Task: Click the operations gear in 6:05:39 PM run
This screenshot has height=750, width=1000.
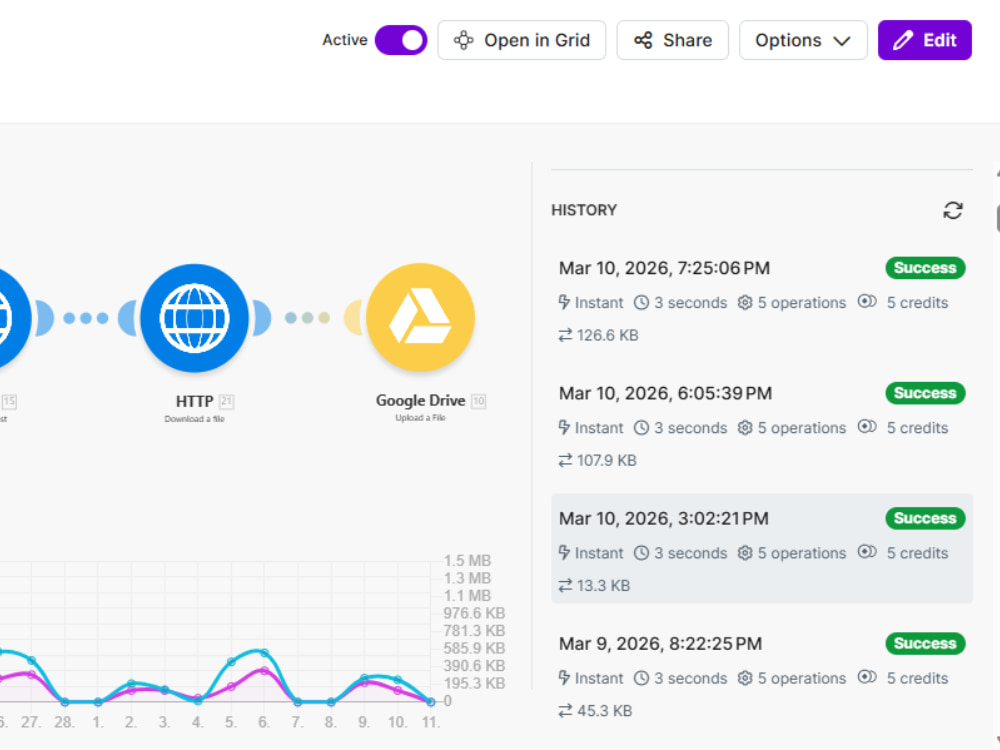Action: point(745,427)
